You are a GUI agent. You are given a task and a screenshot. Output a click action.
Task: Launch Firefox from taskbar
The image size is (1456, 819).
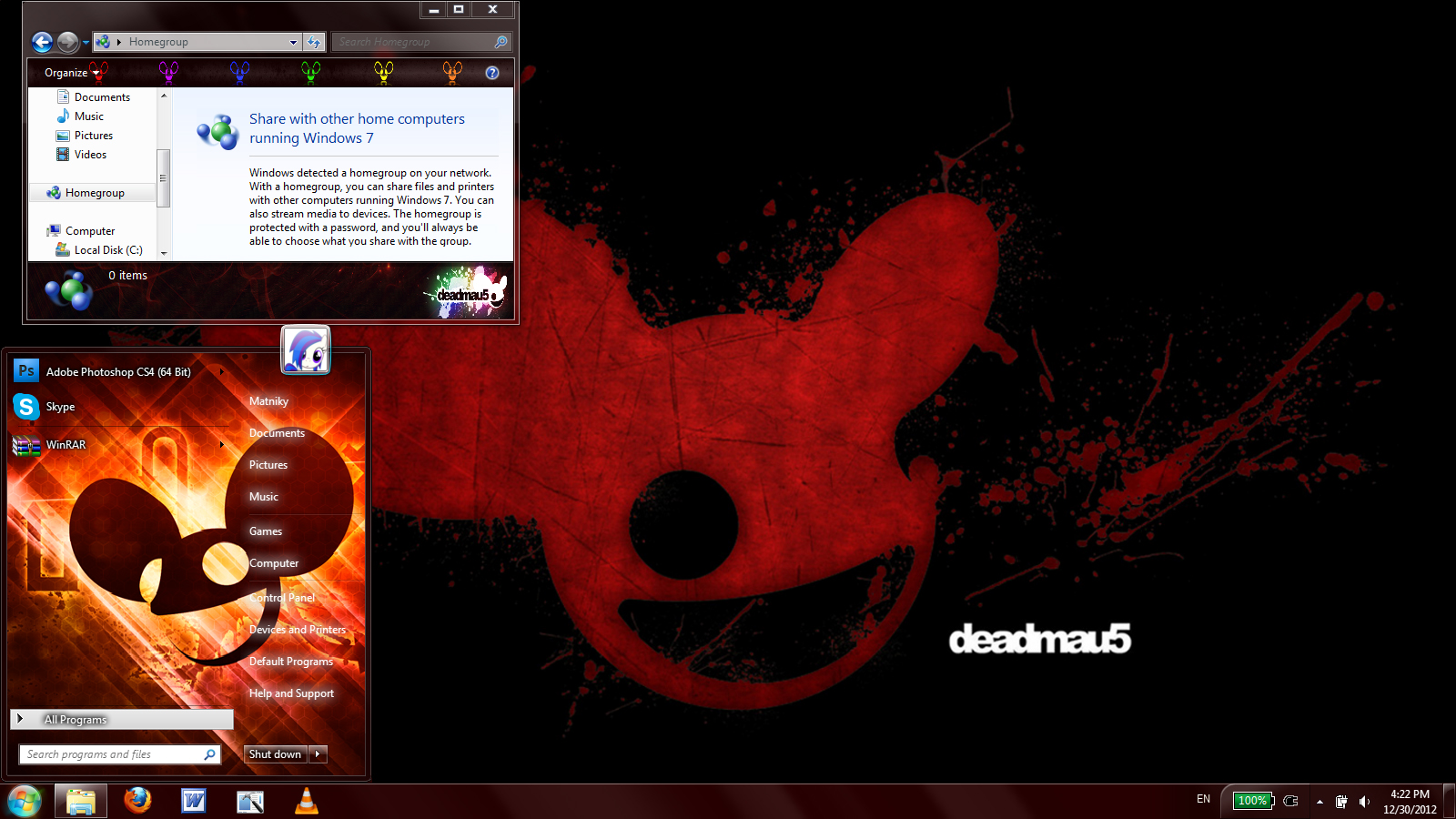click(x=137, y=801)
